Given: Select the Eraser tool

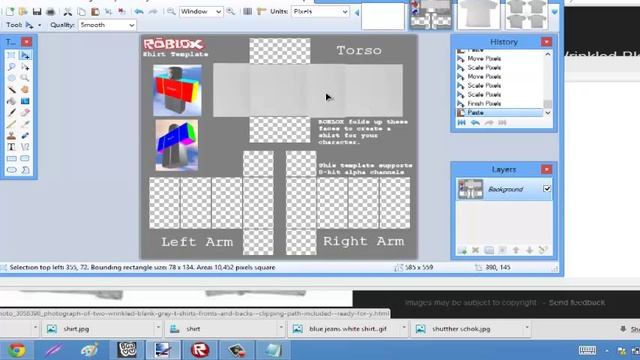Looking at the screenshot, I should [25, 112].
